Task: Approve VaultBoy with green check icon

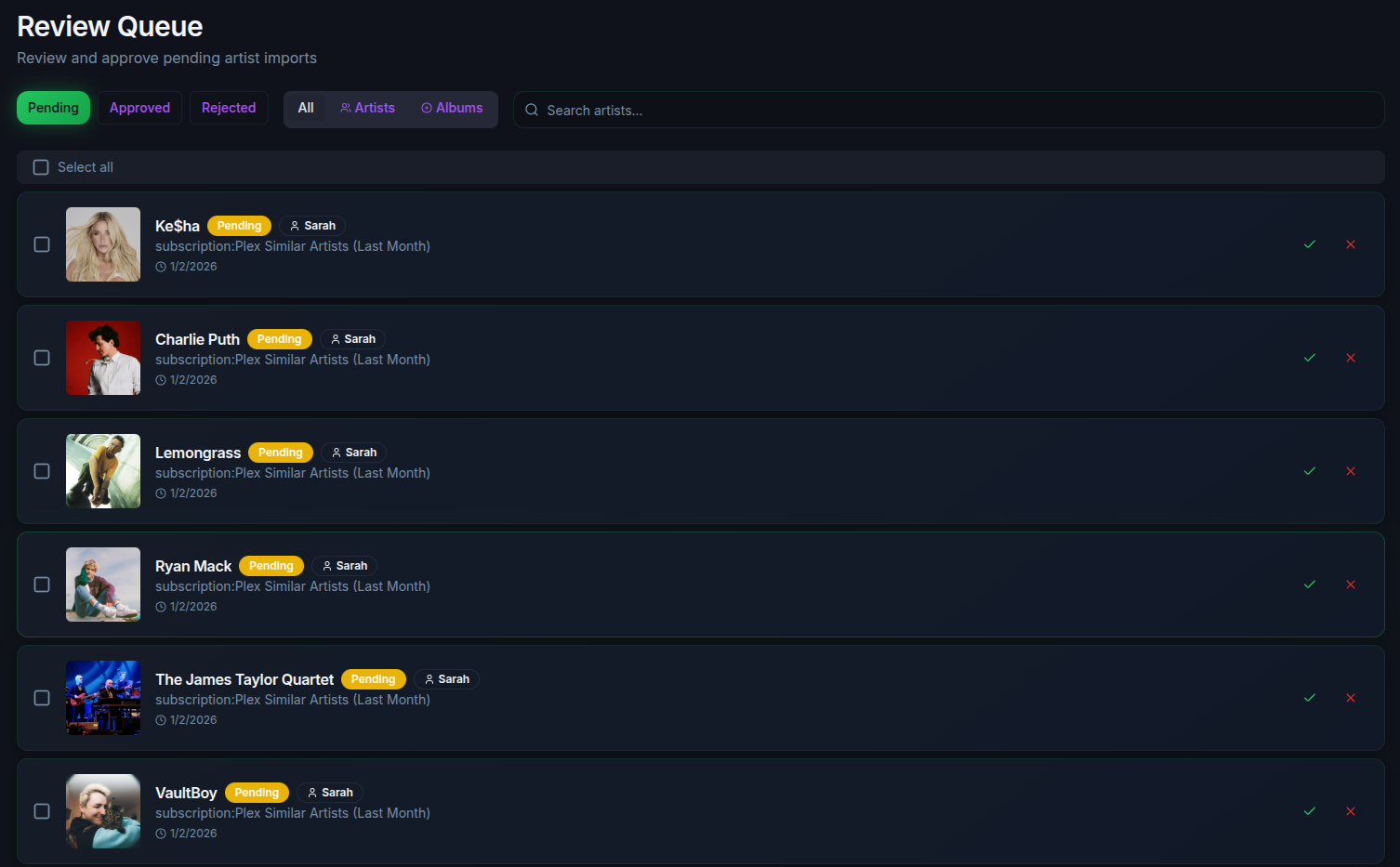Action: tap(1309, 811)
